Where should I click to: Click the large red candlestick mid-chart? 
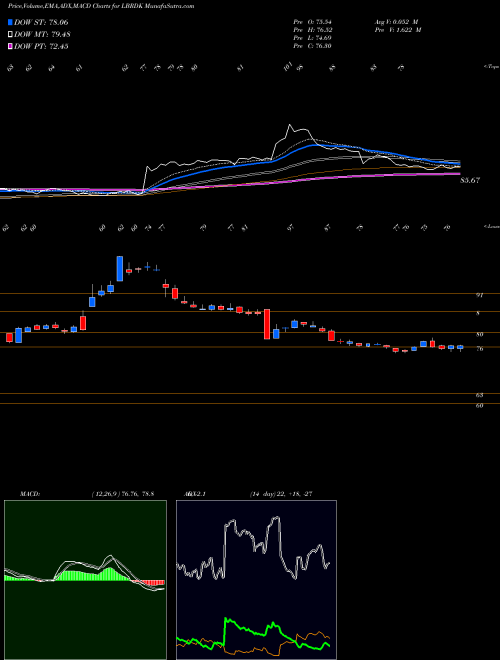(267, 324)
